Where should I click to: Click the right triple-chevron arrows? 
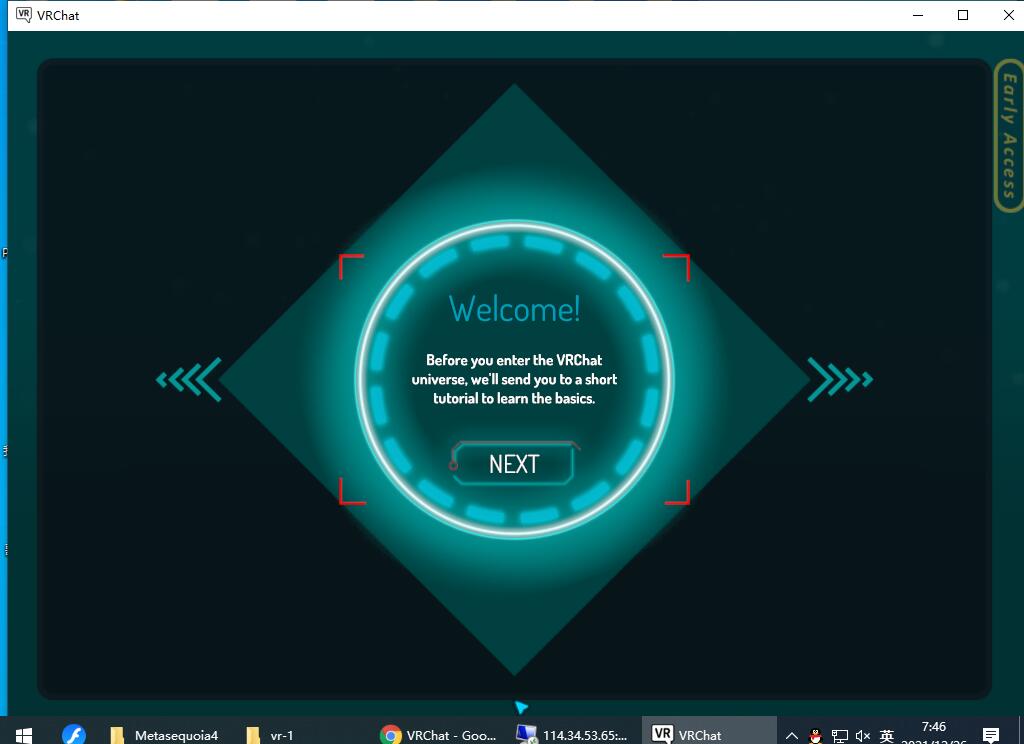pos(840,379)
